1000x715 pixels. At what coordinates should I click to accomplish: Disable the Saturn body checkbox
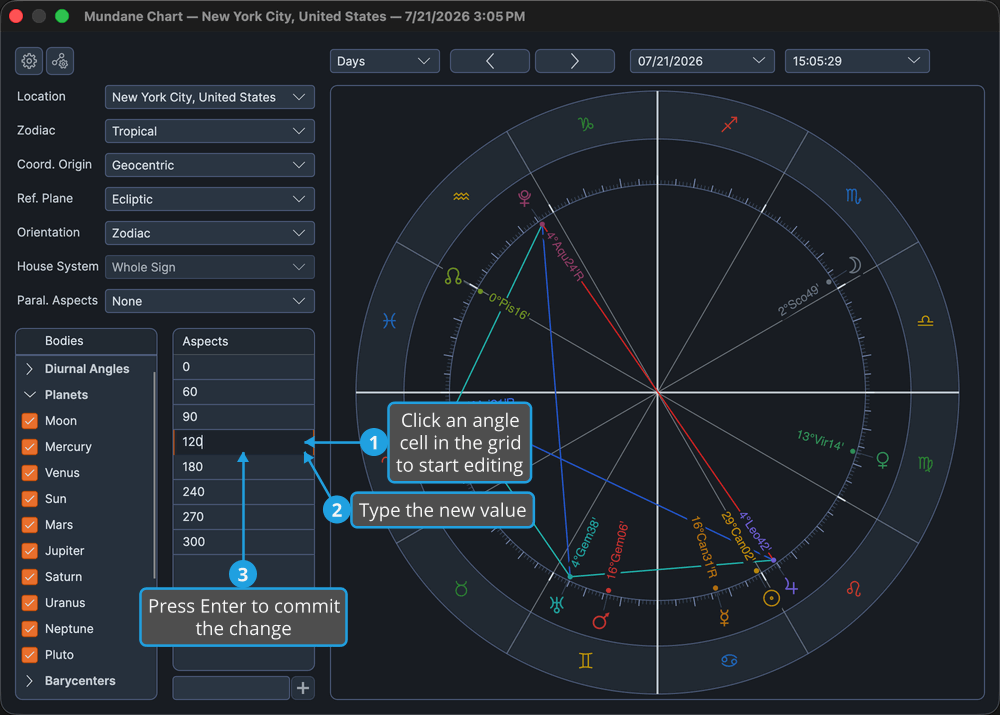[29, 577]
